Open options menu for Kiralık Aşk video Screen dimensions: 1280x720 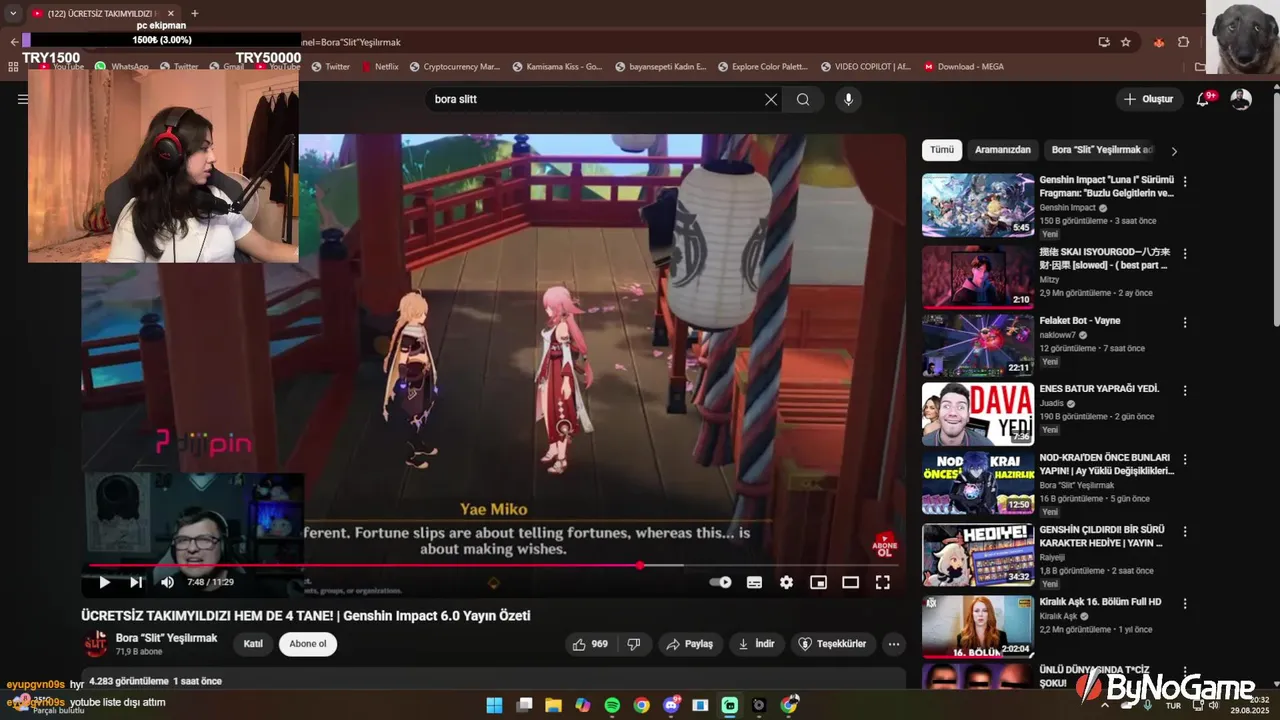(1185, 604)
